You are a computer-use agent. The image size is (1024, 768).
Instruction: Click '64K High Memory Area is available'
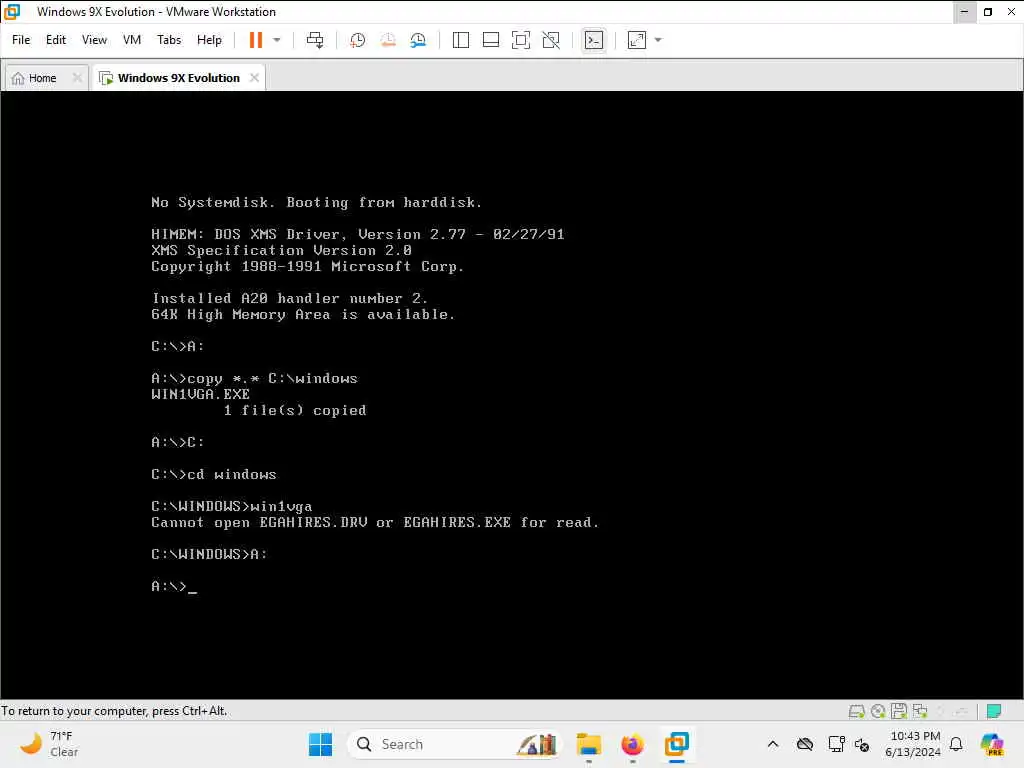[302, 314]
